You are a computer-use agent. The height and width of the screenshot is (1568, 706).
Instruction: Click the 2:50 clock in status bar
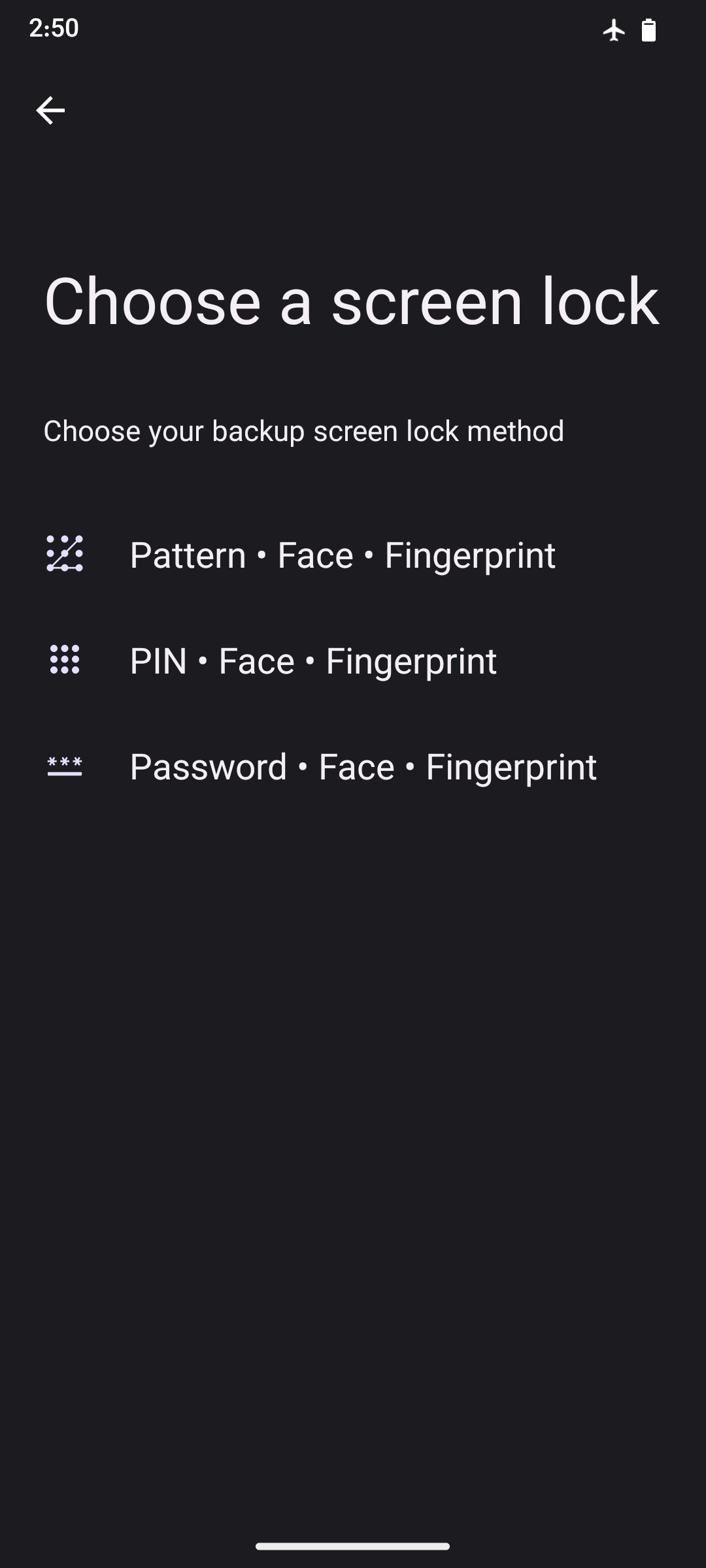pyautogui.click(x=54, y=28)
